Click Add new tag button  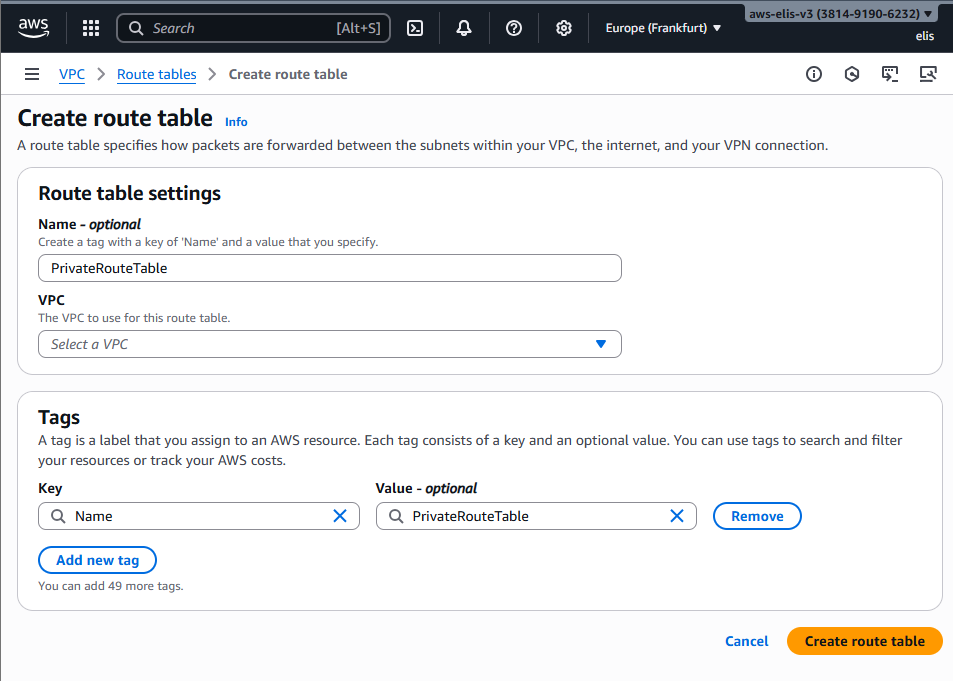point(97,560)
